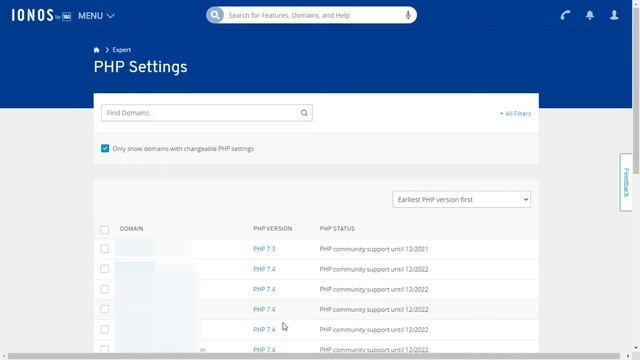The width and height of the screenshot is (640, 360).
Task: Check the box for the PHP 7.3 domain row
Action: point(104,249)
